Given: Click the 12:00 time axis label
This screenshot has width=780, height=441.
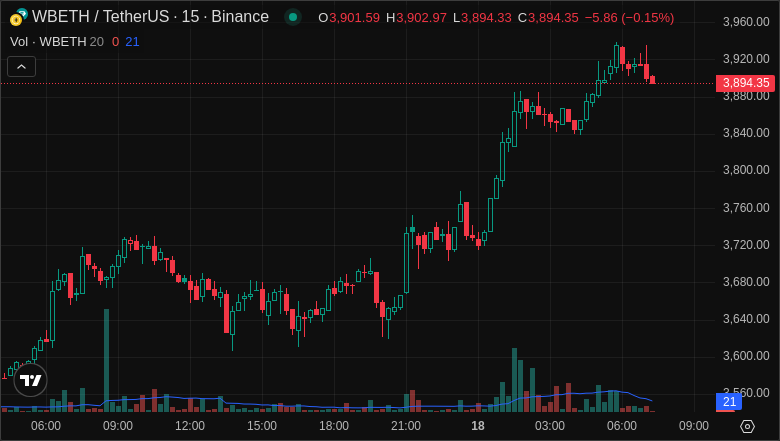Looking at the screenshot, I should coord(190,426).
